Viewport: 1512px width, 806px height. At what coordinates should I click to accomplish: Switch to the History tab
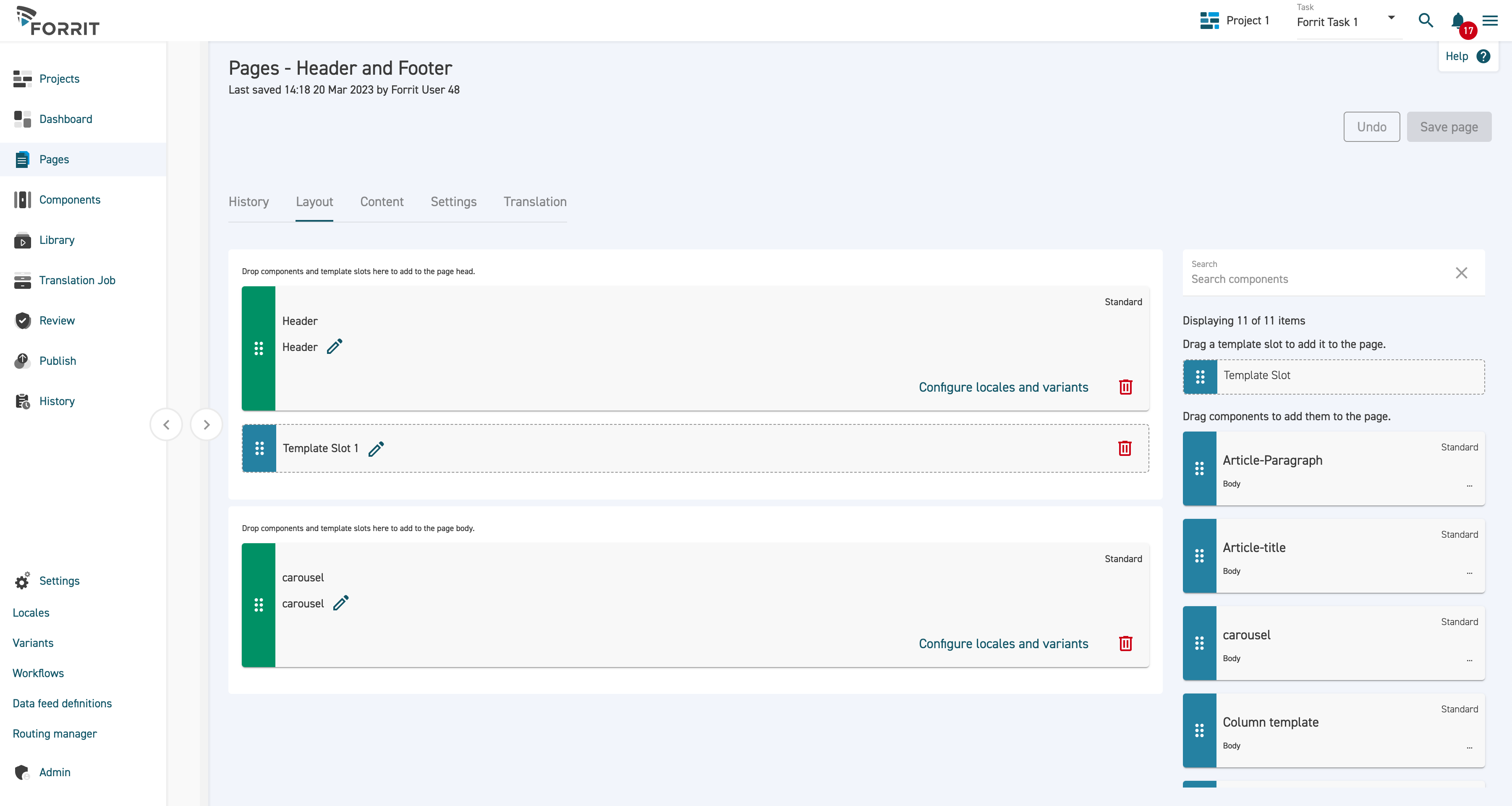pos(249,202)
